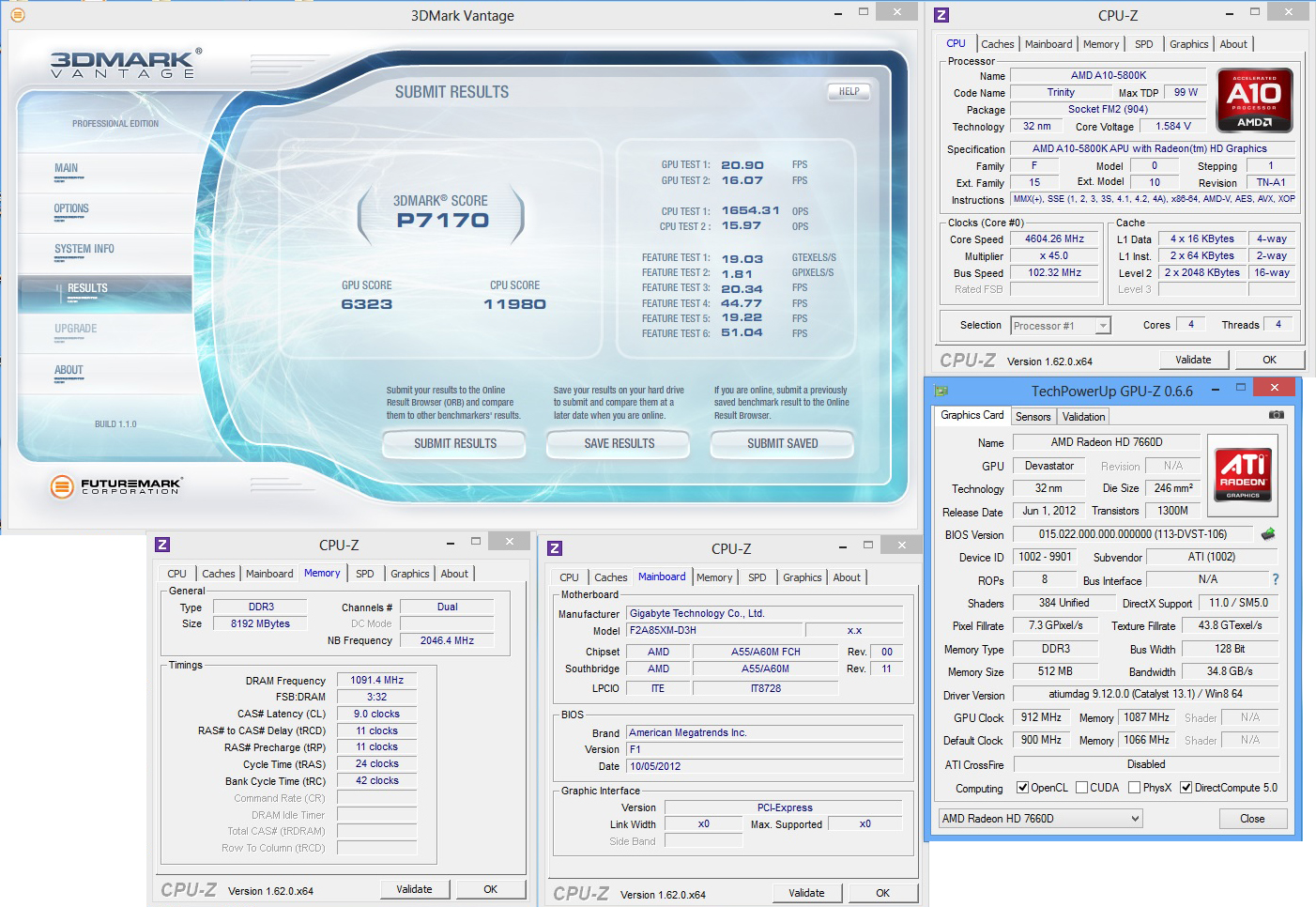Click the GPU-Z screenshot camera icon

click(1276, 415)
